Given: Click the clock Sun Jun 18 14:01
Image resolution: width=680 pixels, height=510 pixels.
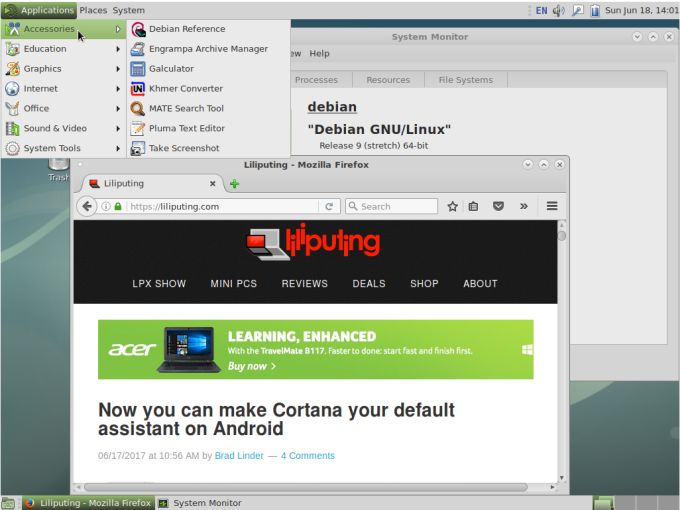Looking at the screenshot, I should [641, 10].
